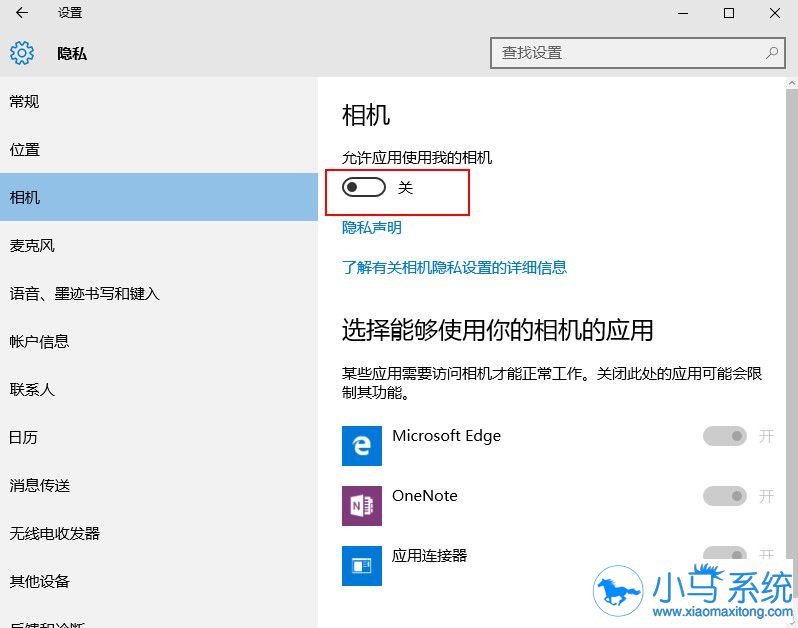Open the 帐户信息 privacy category
Screen dimensions: 798x628
tap(159, 341)
